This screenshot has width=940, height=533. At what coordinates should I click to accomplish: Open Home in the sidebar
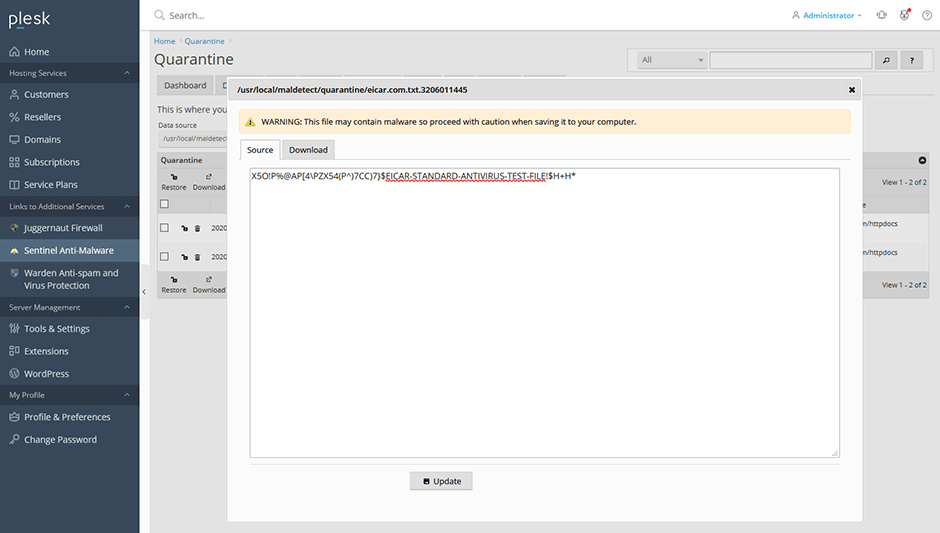(x=37, y=52)
